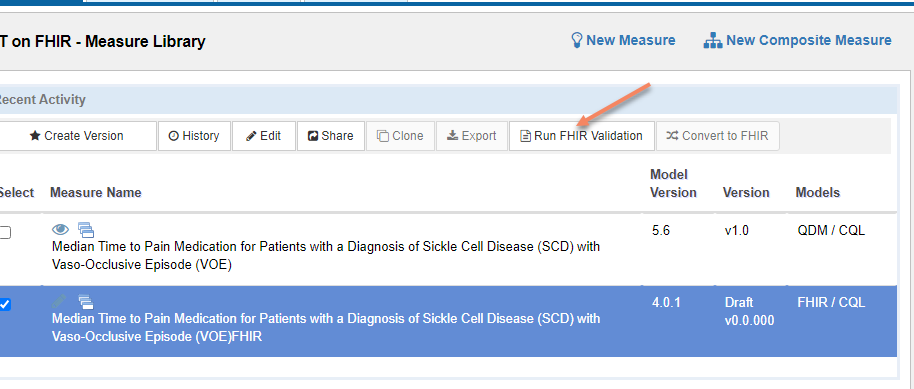The width and height of the screenshot is (914, 389).
Task: Share the selected measure
Action: (331, 136)
